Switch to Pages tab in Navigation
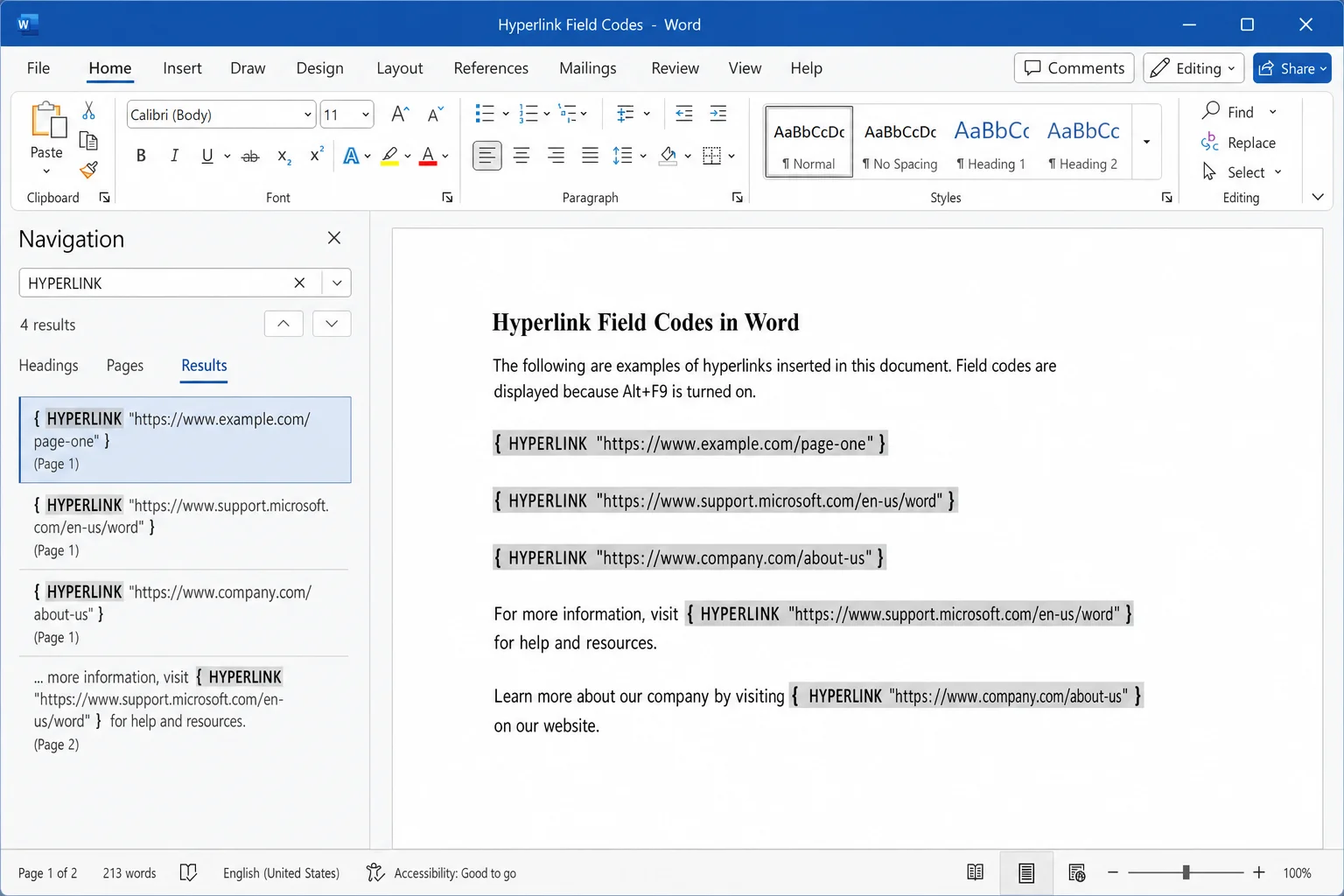 [x=125, y=365]
